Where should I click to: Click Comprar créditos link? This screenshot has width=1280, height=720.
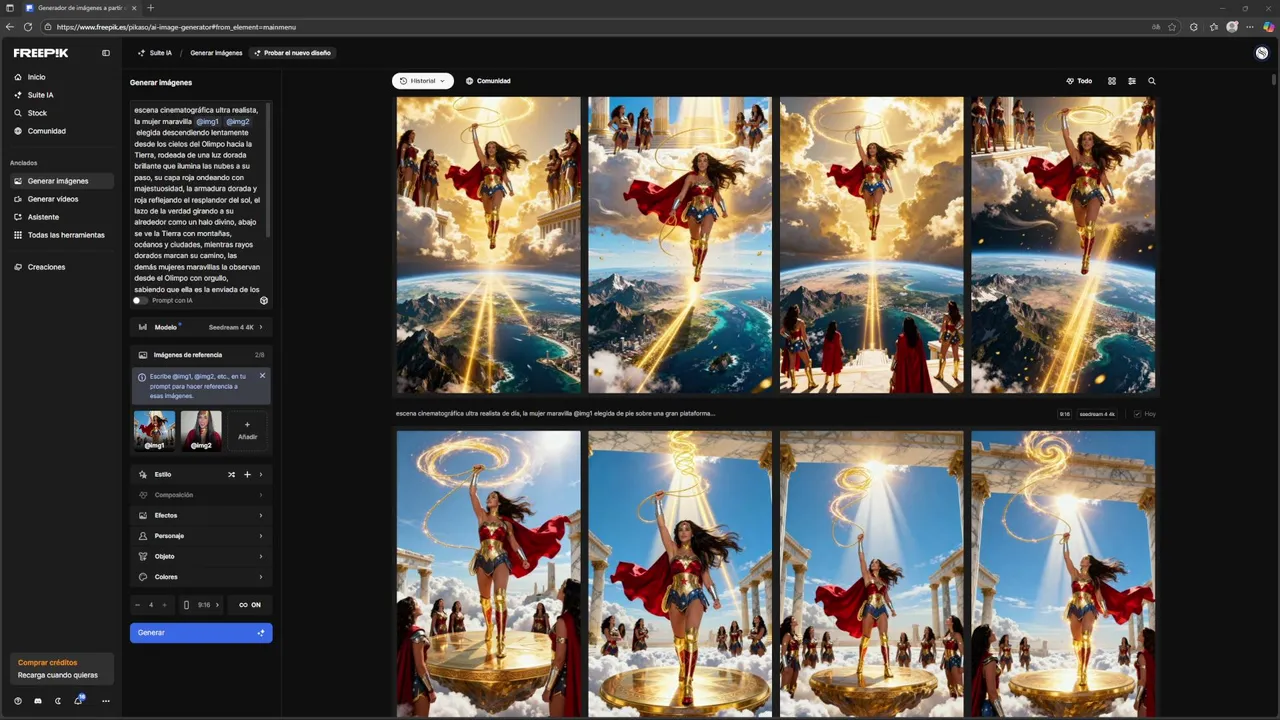click(x=47, y=662)
